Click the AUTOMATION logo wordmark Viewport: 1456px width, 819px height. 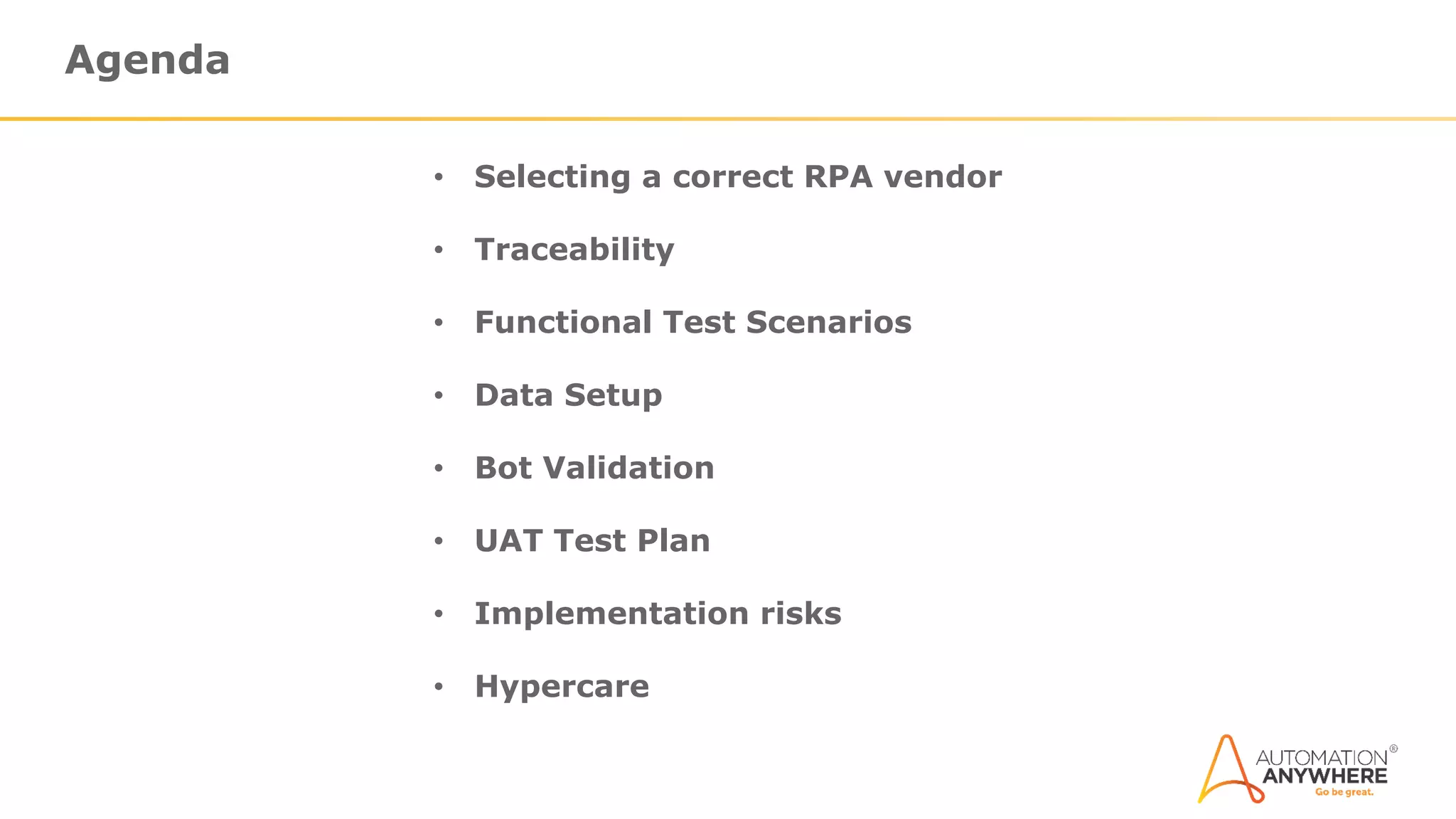point(1322,757)
